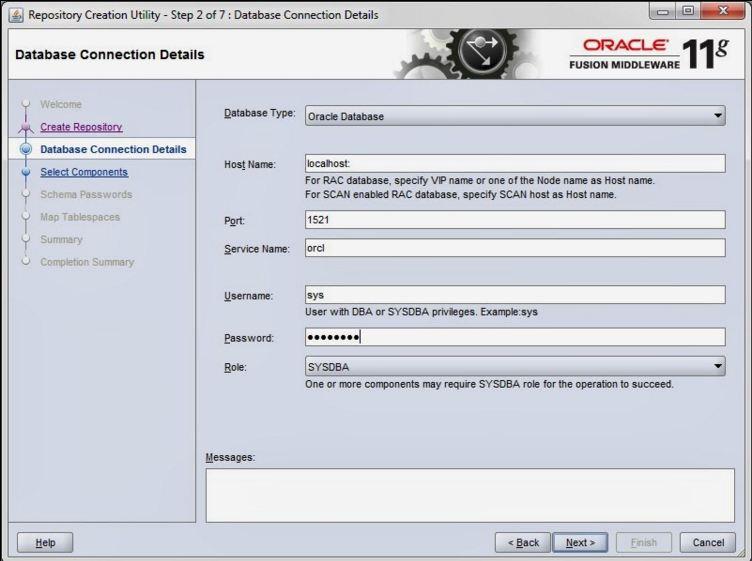This screenshot has height=561, width=752.
Task: Click the Schema Passwords step label
Action: click(86, 195)
